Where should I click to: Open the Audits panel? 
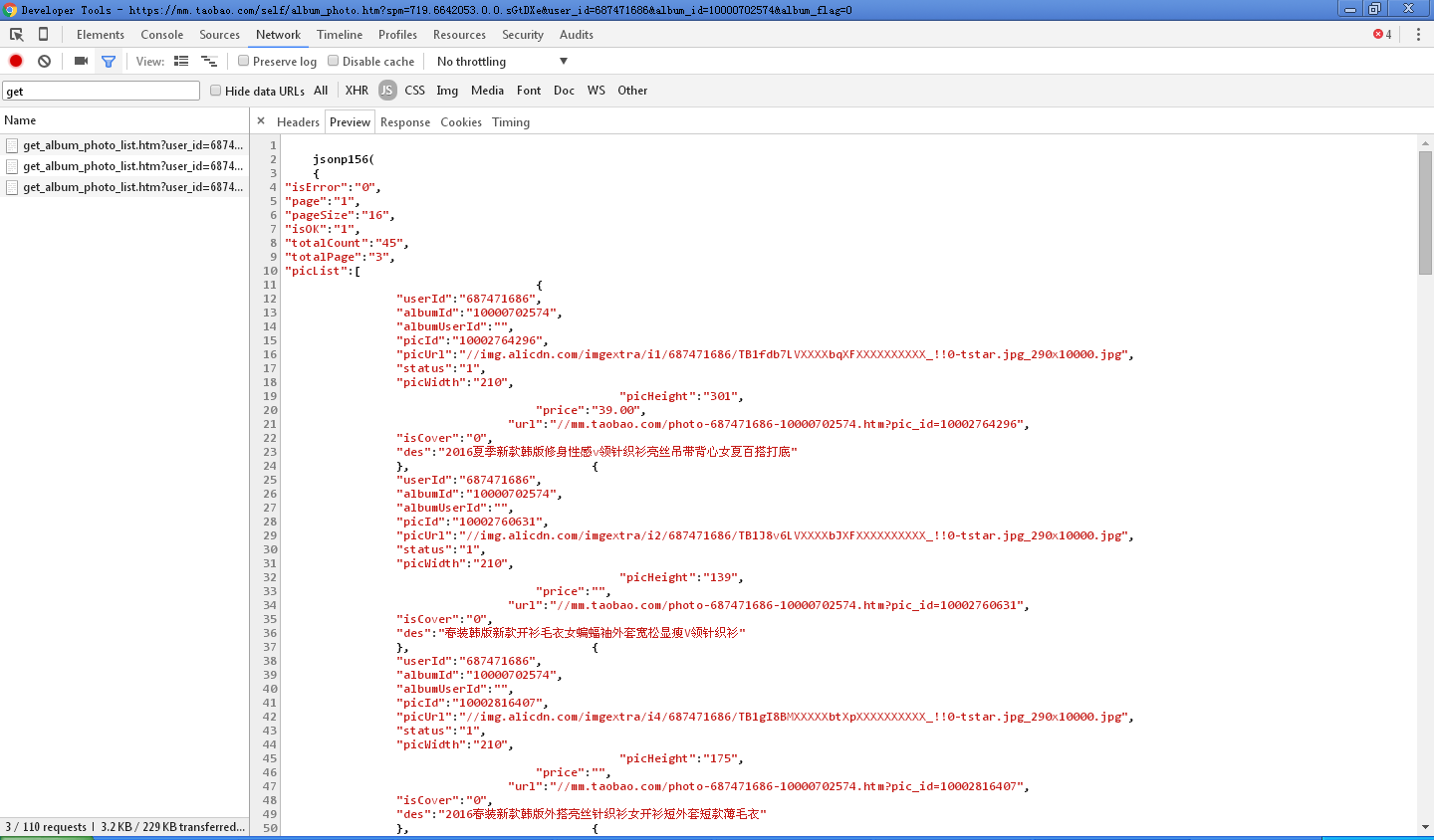pos(577,34)
